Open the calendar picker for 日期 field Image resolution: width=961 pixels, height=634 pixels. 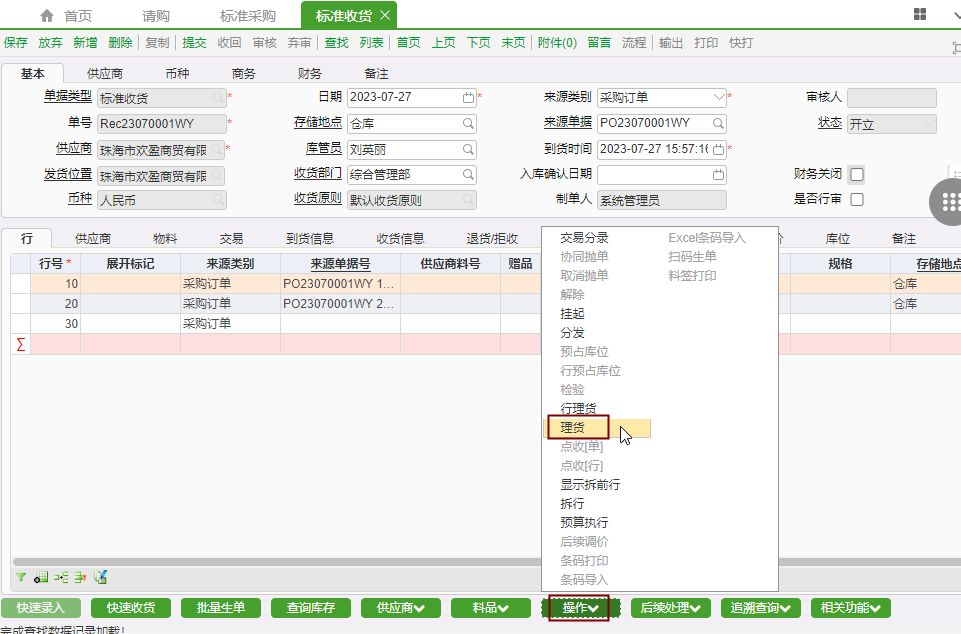[468, 98]
